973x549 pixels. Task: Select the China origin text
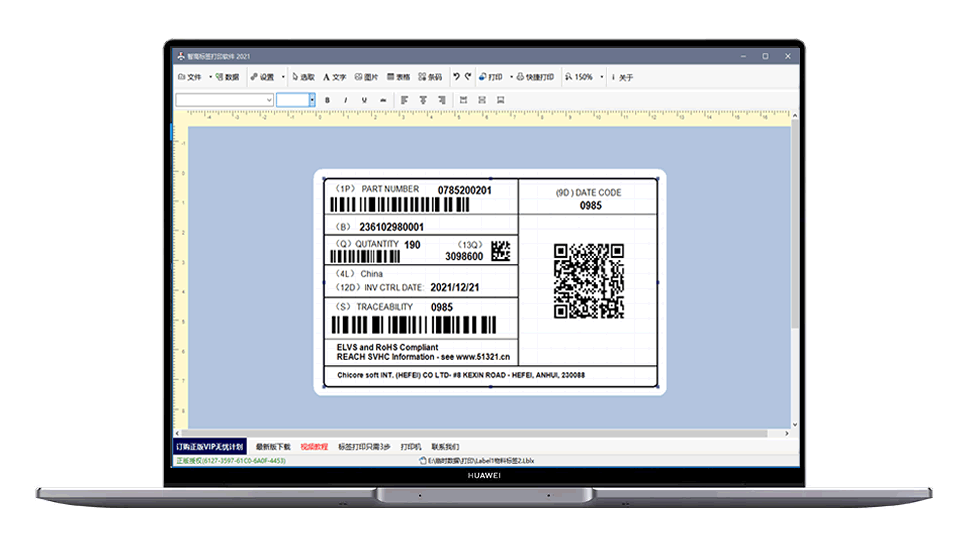point(372,274)
